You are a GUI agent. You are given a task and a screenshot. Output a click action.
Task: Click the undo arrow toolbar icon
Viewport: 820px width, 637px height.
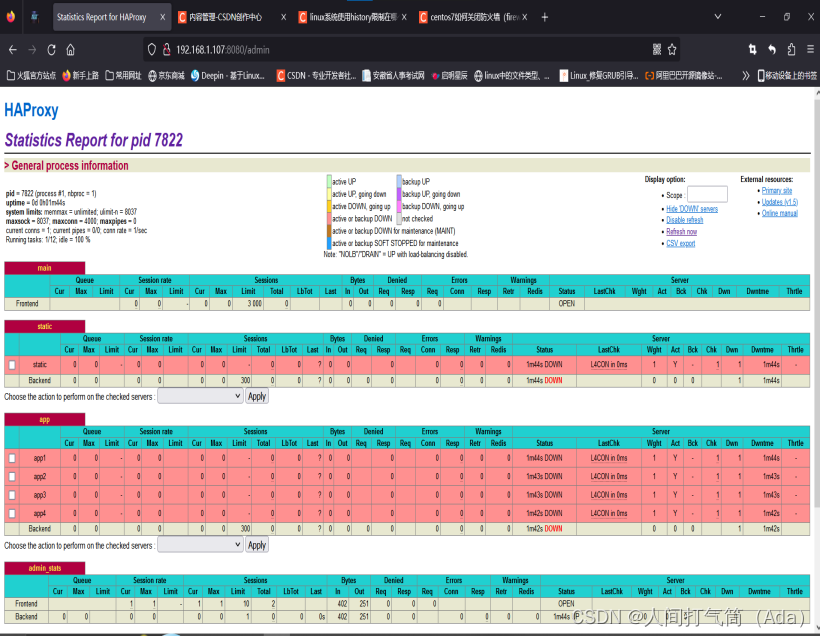coord(772,50)
